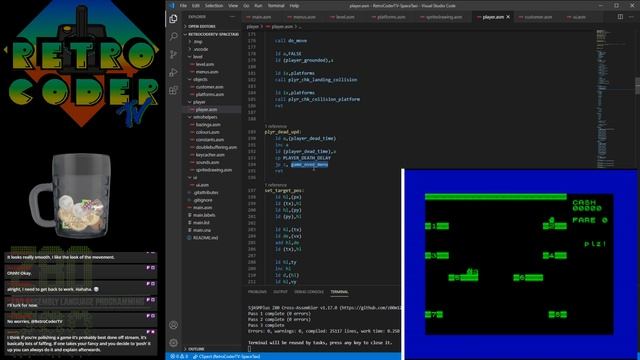Open .gitignore in the file tree

point(203,200)
